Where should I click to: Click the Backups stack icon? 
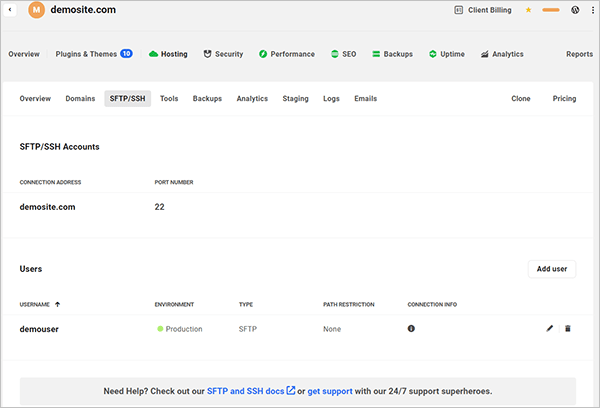(376, 54)
